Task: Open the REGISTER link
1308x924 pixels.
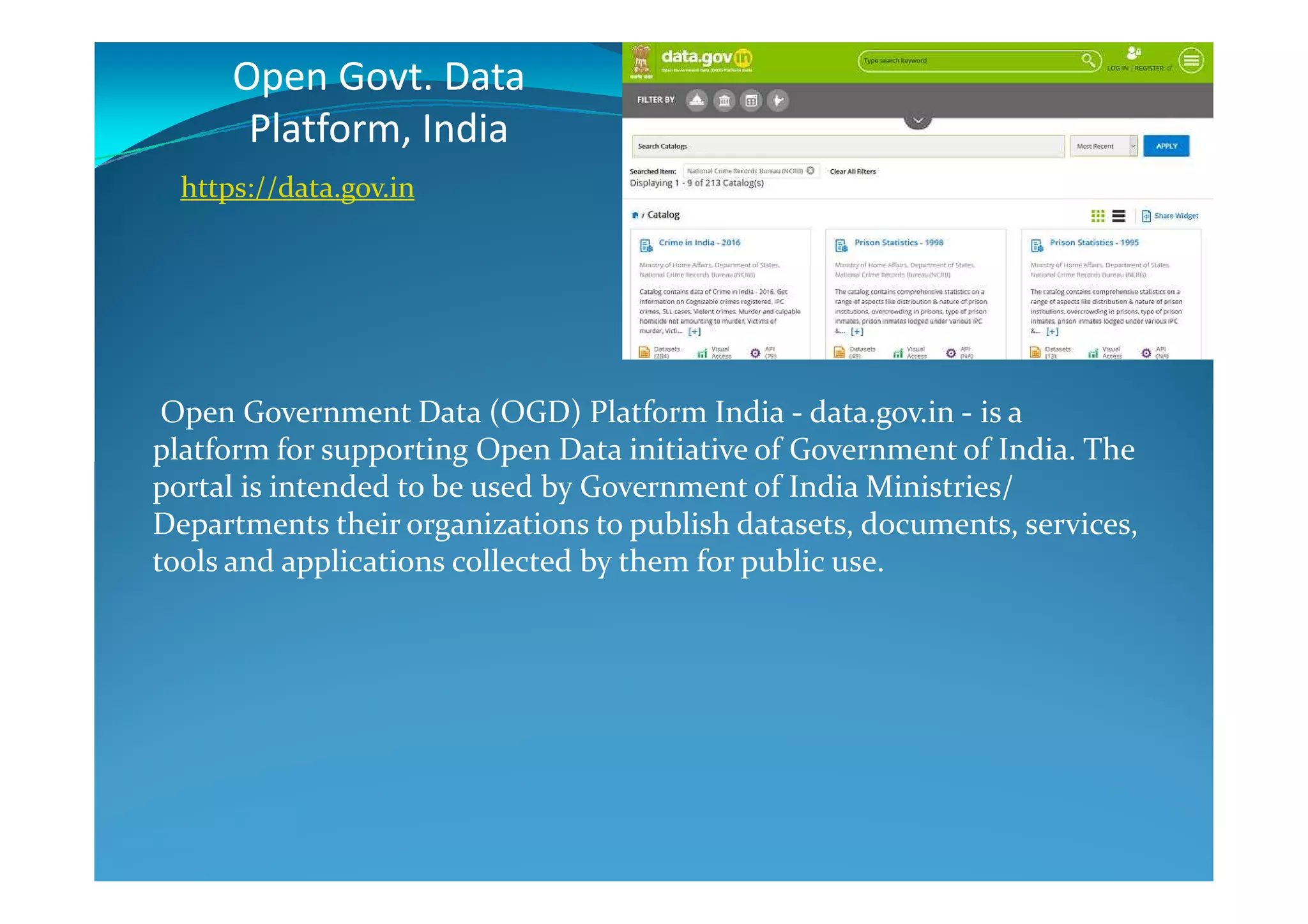Action: point(1148,68)
